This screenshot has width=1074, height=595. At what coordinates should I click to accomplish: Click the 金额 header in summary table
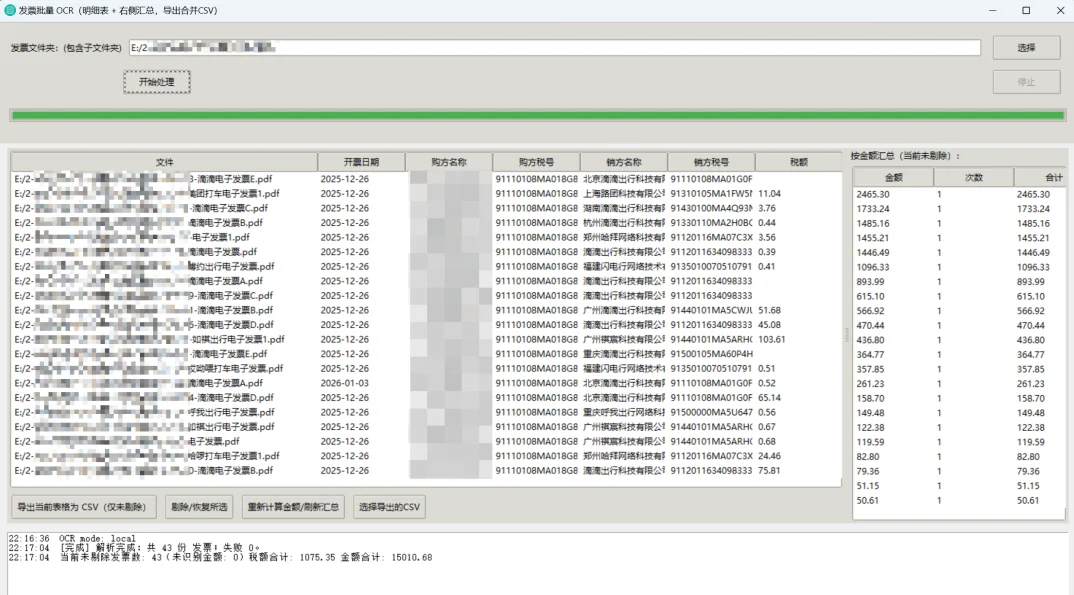click(893, 177)
